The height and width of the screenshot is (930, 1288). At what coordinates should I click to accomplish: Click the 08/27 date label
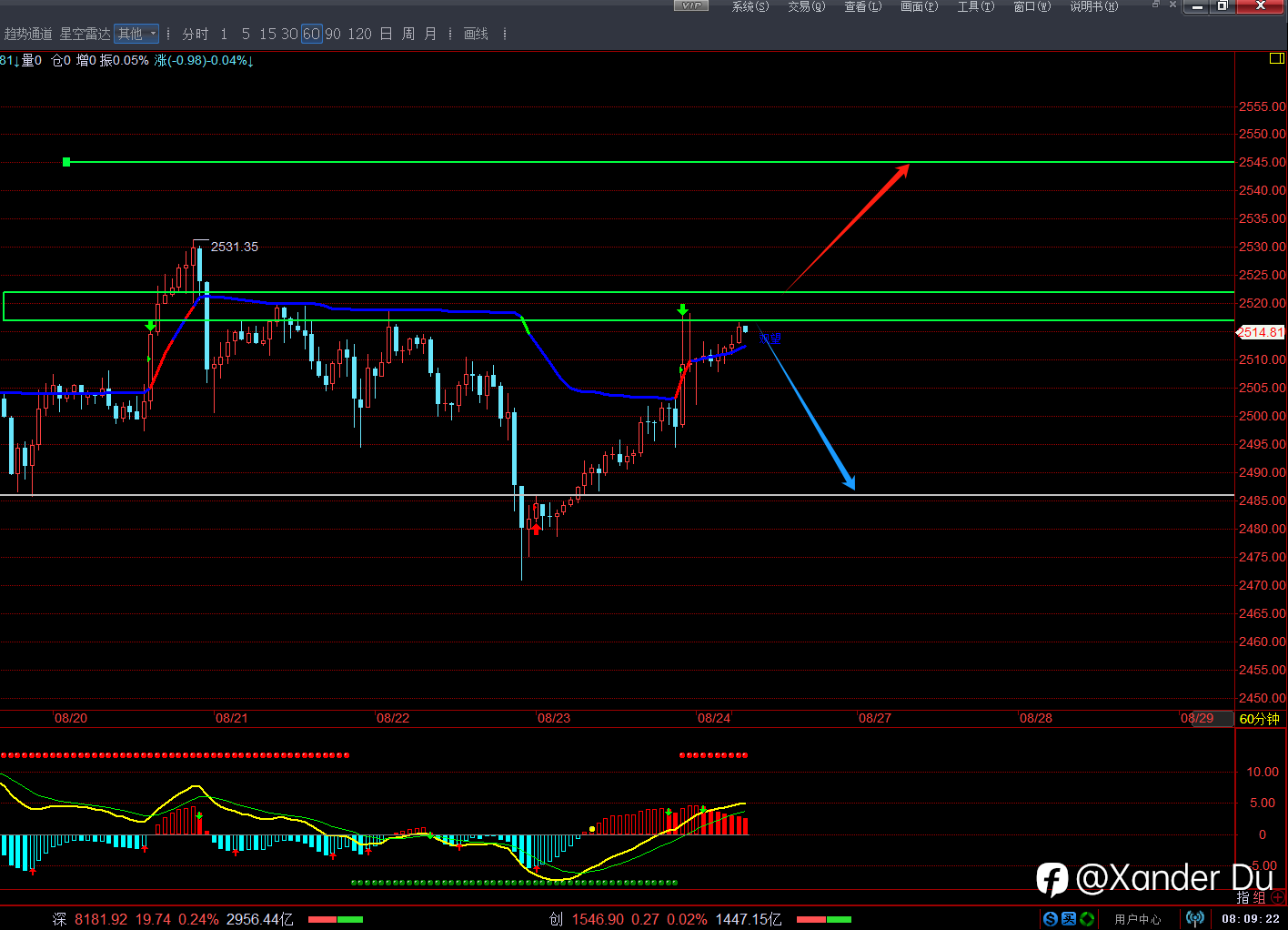click(x=875, y=718)
